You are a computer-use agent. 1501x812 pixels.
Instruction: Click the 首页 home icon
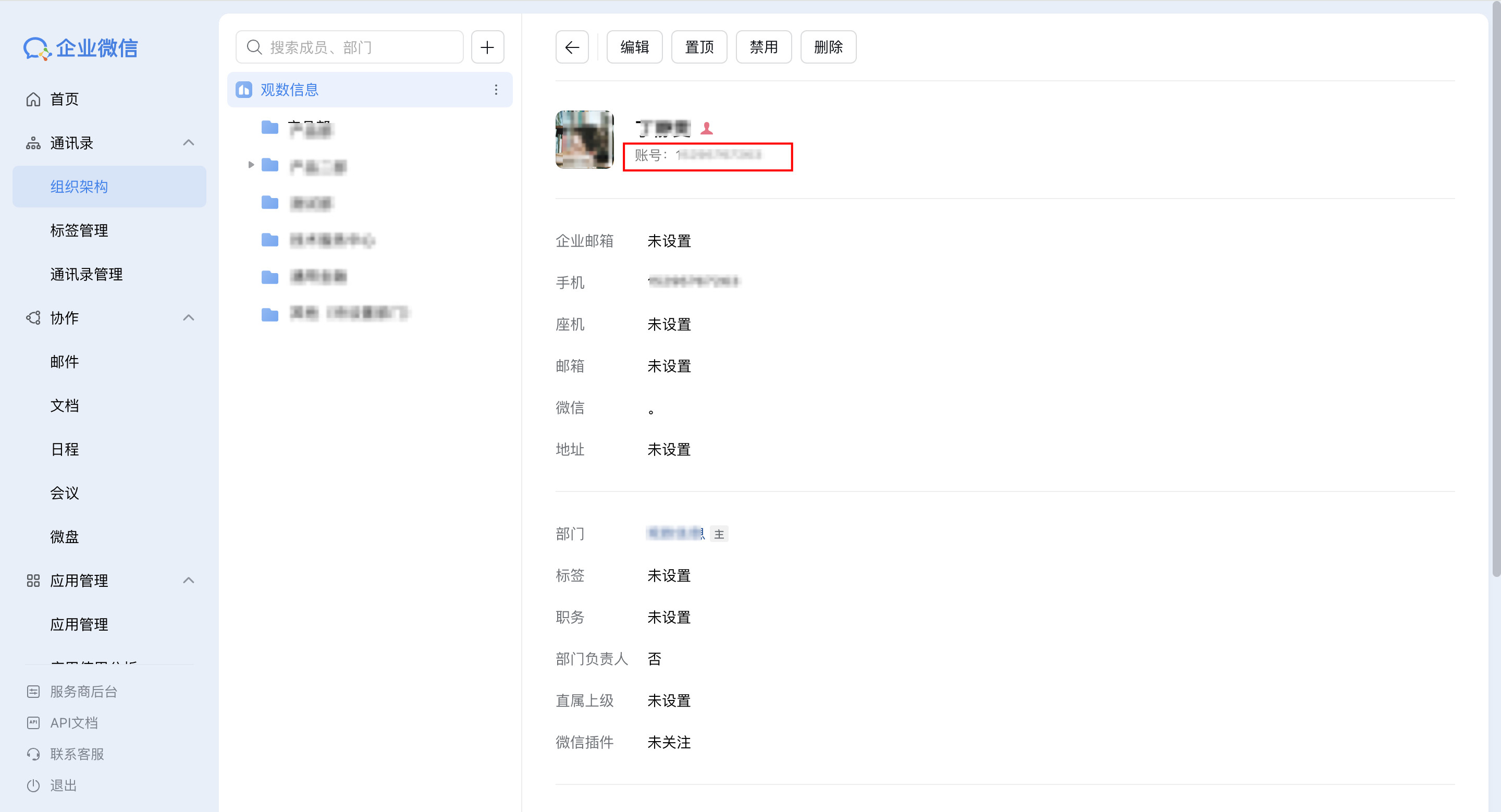[x=33, y=100]
